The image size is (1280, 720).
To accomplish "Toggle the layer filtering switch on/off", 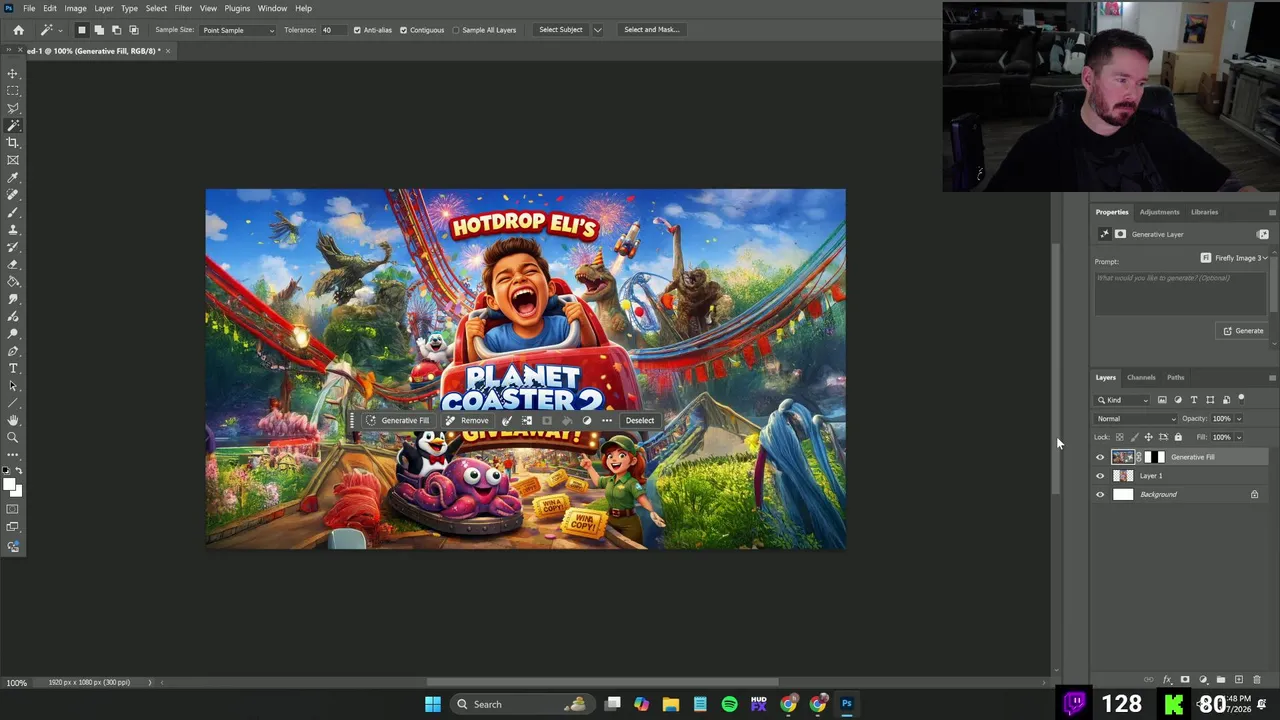I will 1241,399.
